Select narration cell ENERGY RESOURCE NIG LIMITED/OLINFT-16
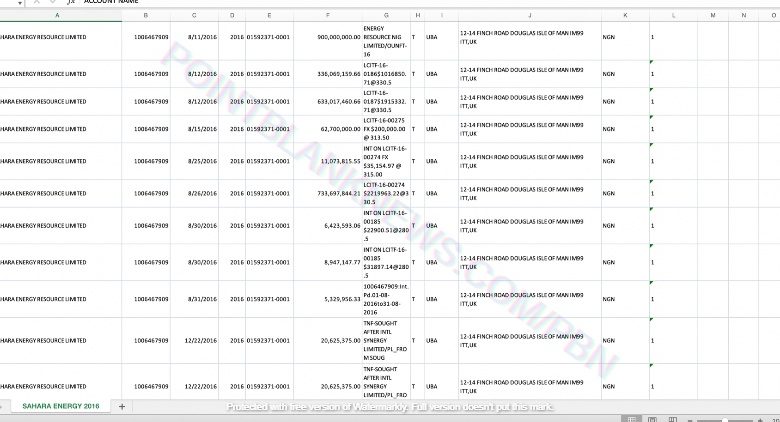 [x=386, y=41]
